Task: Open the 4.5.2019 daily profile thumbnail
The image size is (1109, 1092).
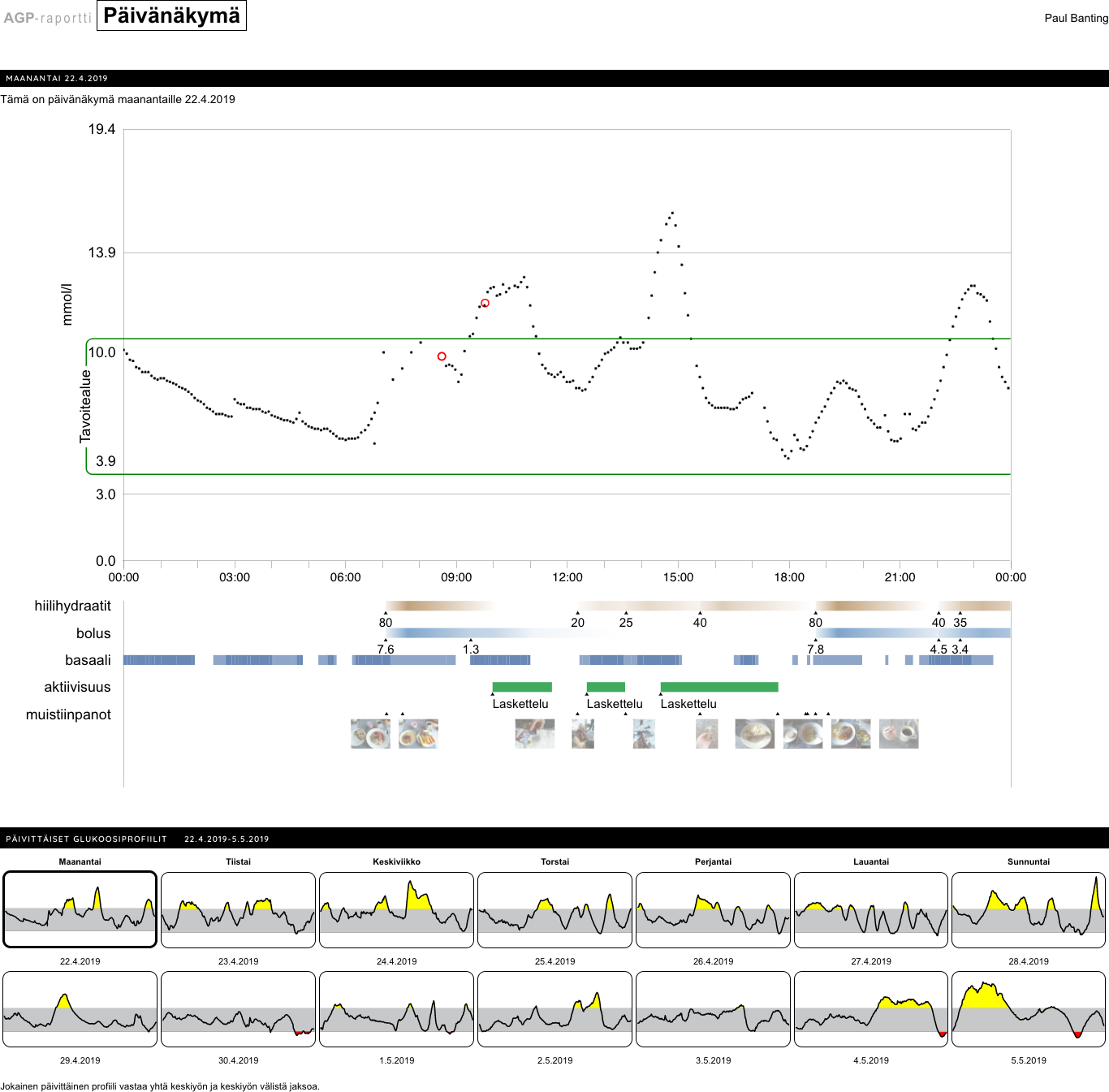Action: (x=870, y=1009)
